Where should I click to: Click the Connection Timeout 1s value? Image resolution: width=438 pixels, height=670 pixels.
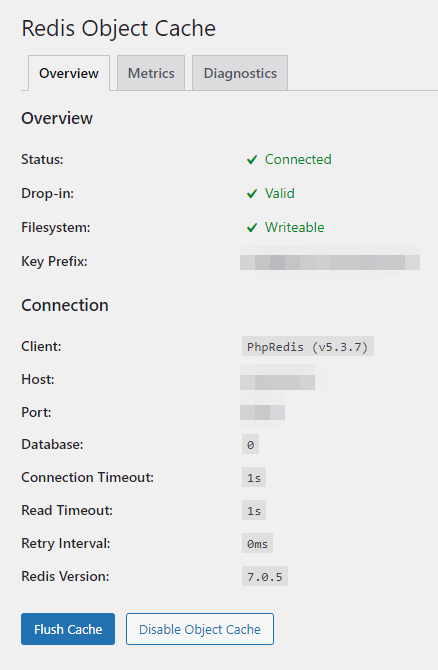tap(254, 477)
